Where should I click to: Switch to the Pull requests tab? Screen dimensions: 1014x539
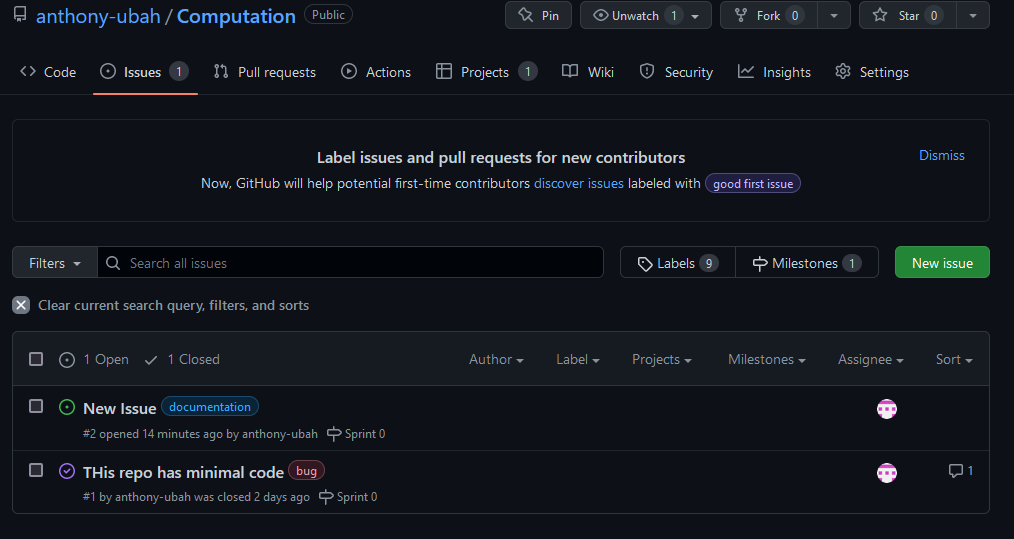pos(265,72)
